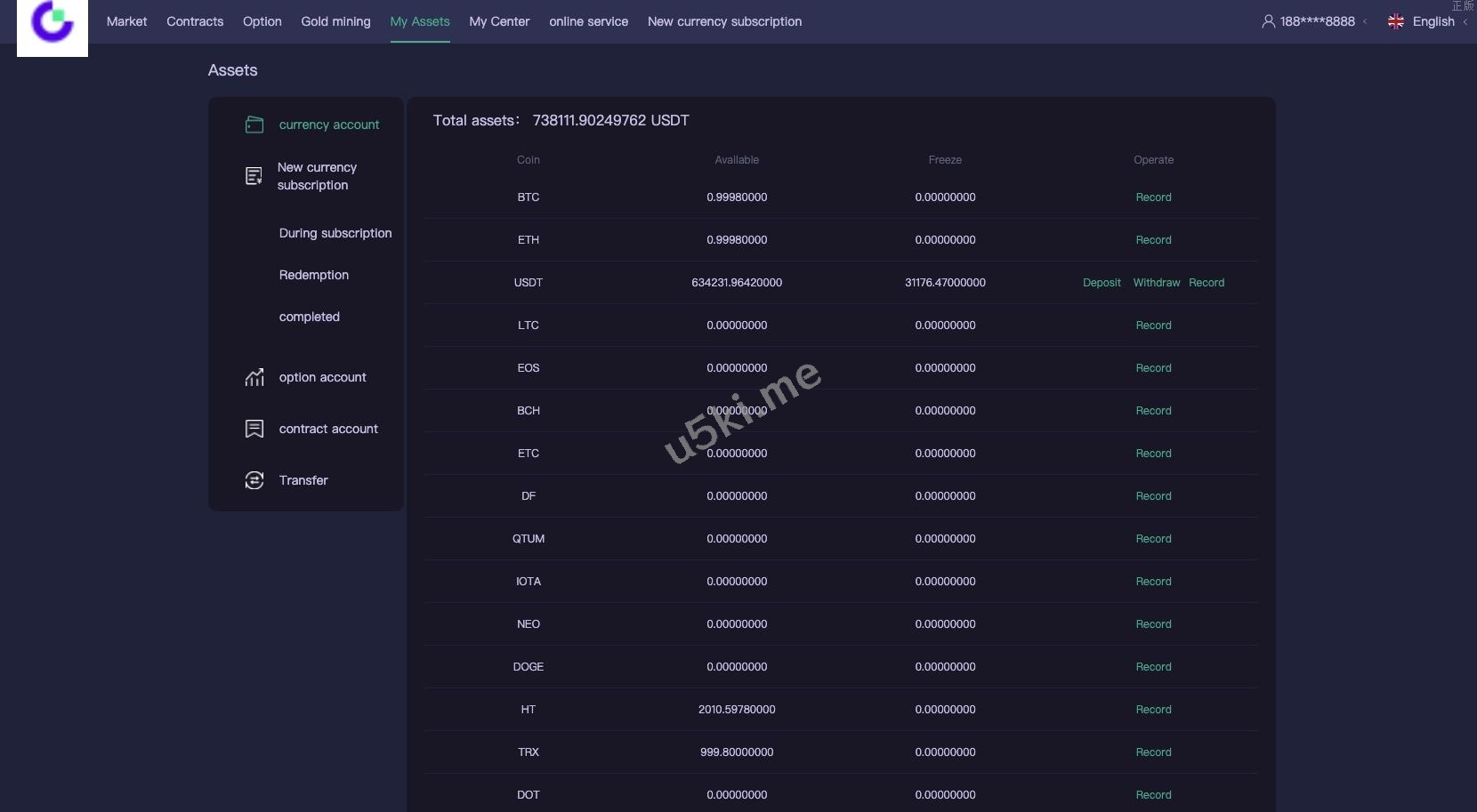The height and width of the screenshot is (812, 1477).
Task: Click the exchange logo in header
Action: (x=52, y=24)
